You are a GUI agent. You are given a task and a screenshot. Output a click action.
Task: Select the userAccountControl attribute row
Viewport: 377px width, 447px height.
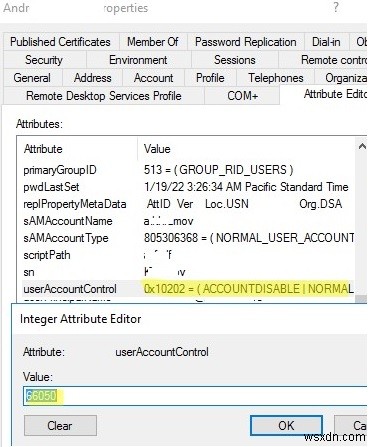(188, 289)
